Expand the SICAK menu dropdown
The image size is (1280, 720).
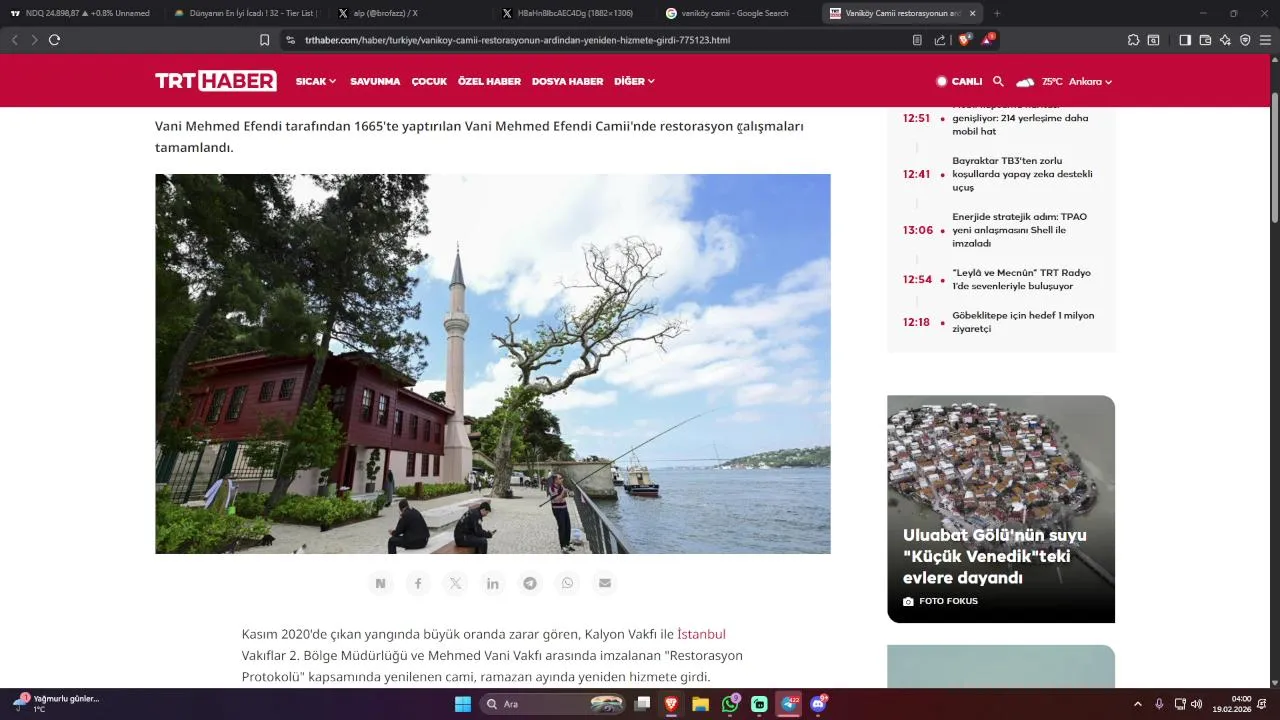coord(316,81)
